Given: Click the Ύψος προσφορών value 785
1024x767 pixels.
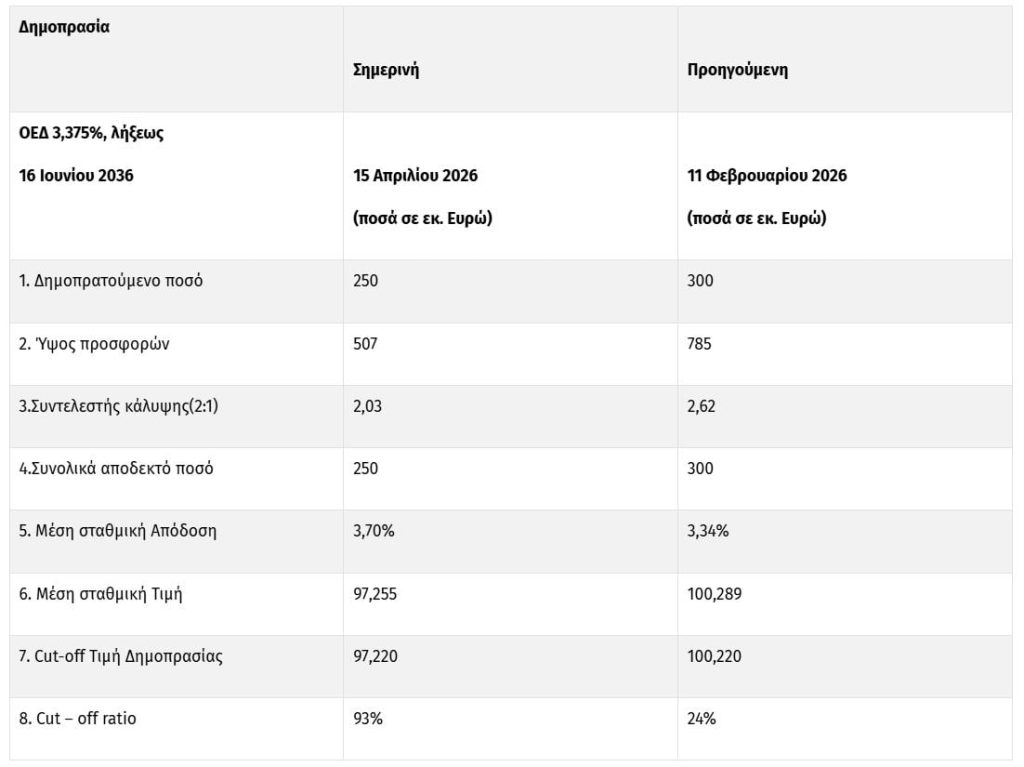Looking at the screenshot, I should pos(700,344).
